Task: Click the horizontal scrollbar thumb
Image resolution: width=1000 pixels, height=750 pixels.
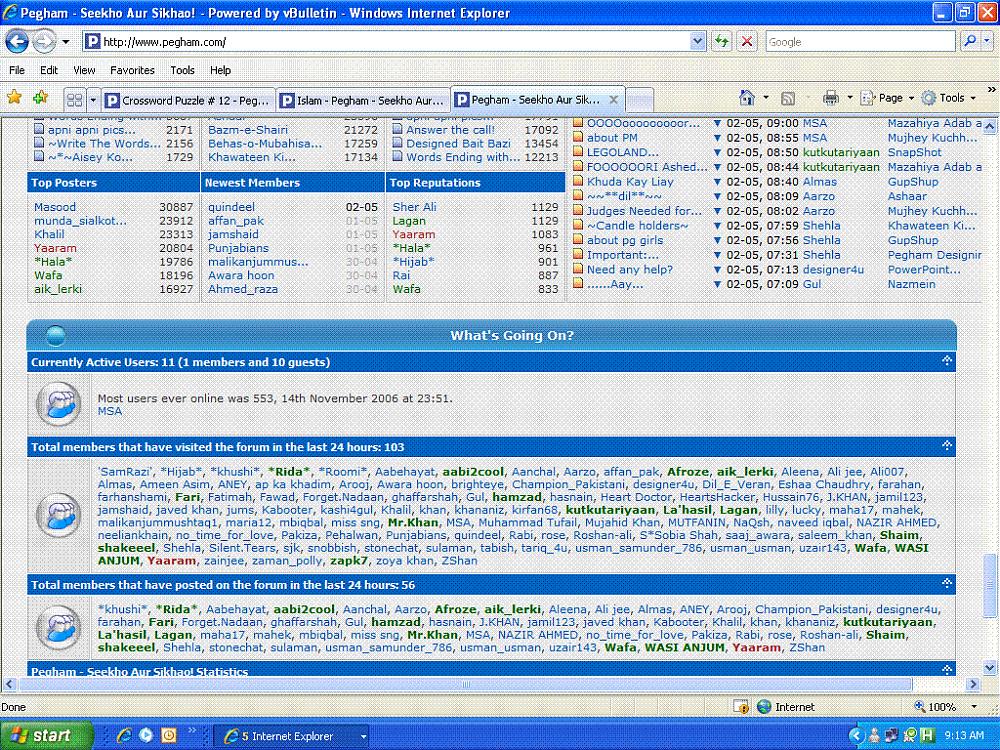Action: click(x=466, y=684)
